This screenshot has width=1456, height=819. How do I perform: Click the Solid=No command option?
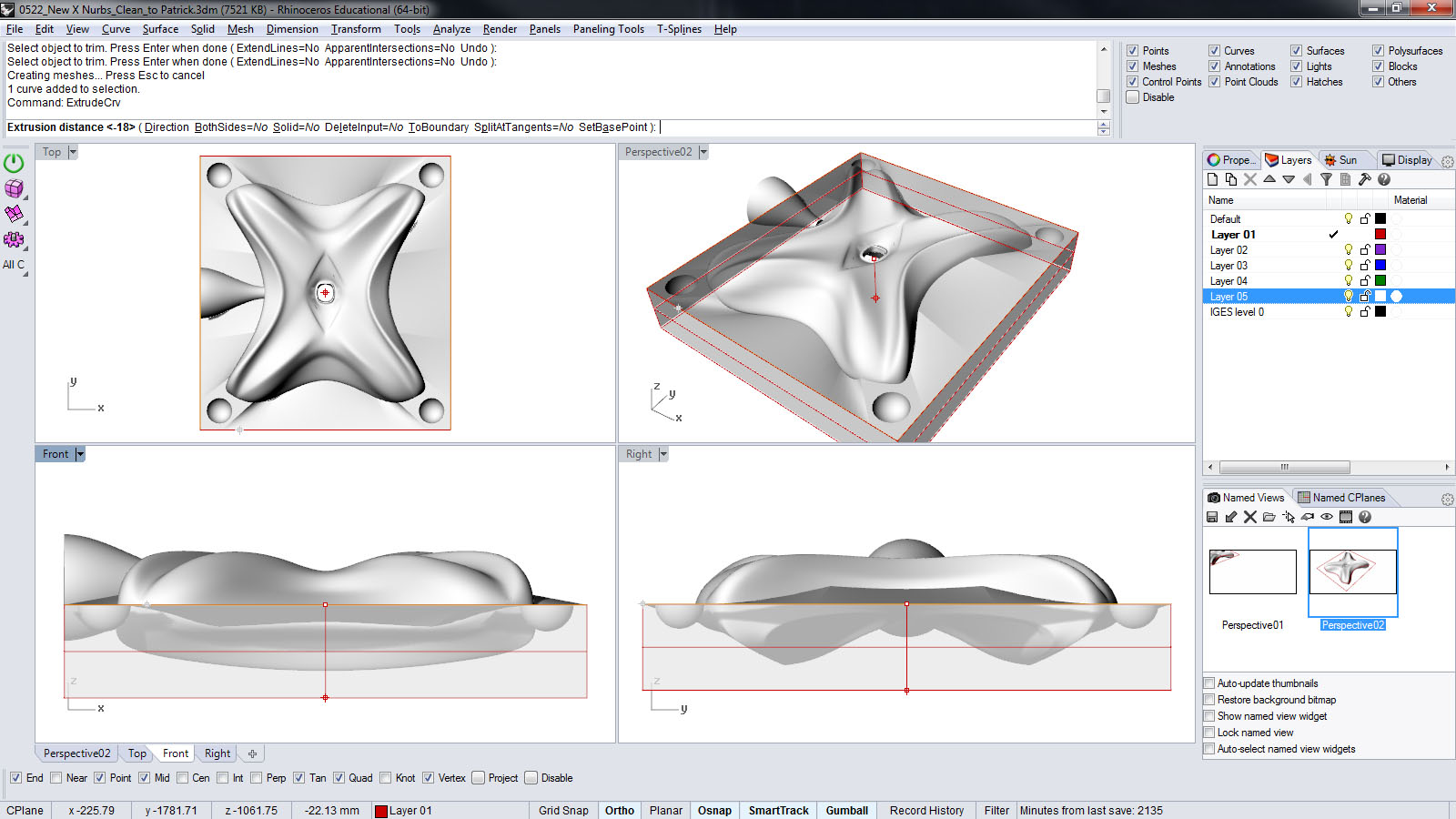pyautogui.click(x=296, y=127)
